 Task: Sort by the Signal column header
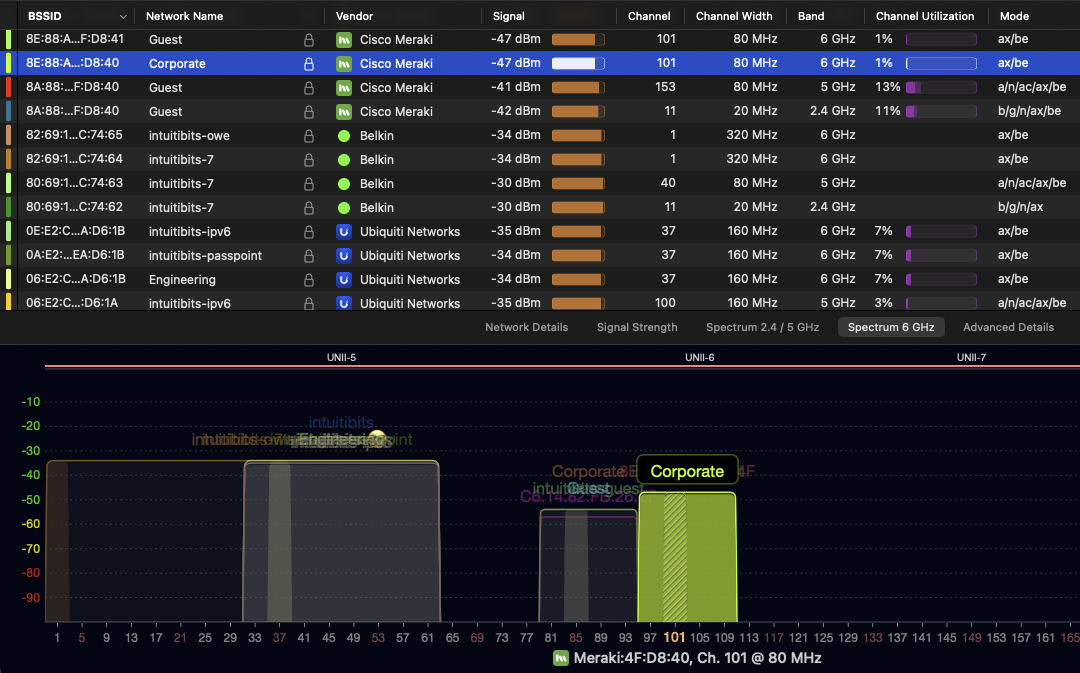[x=508, y=16]
